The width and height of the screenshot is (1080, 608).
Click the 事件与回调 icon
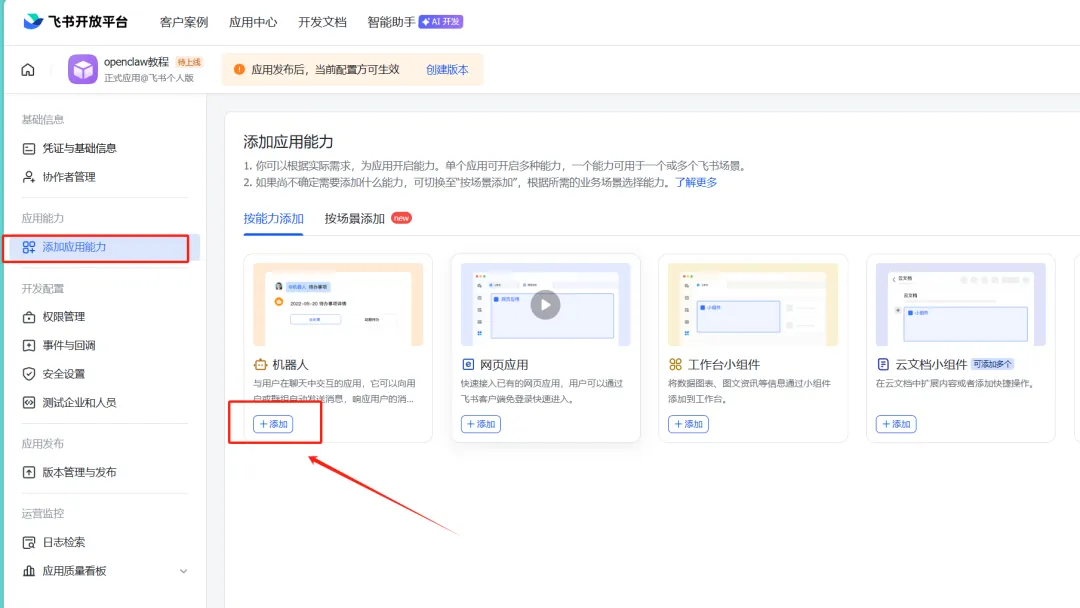[29, 346]
